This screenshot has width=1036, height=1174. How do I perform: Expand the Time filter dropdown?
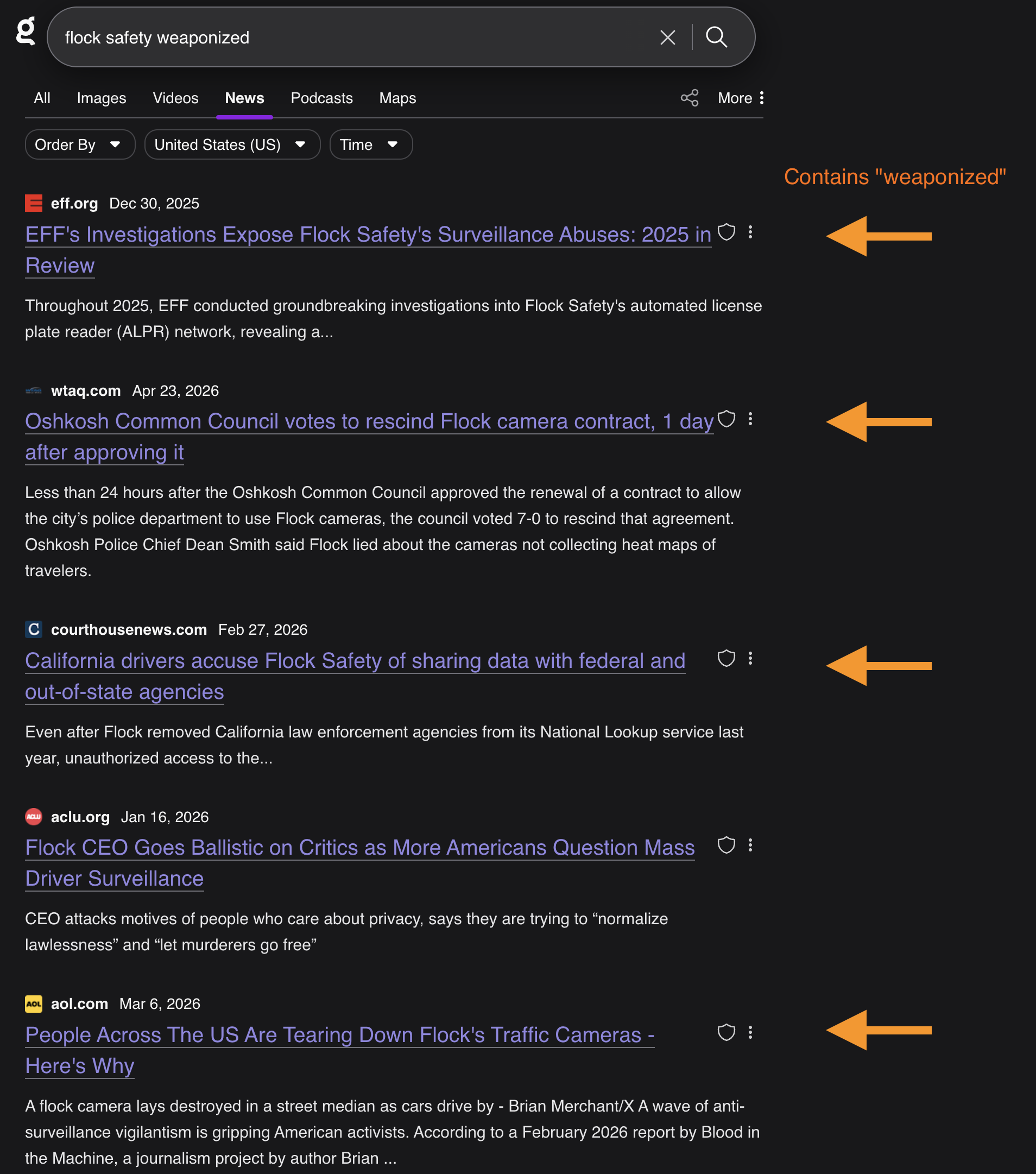(371, 145)
